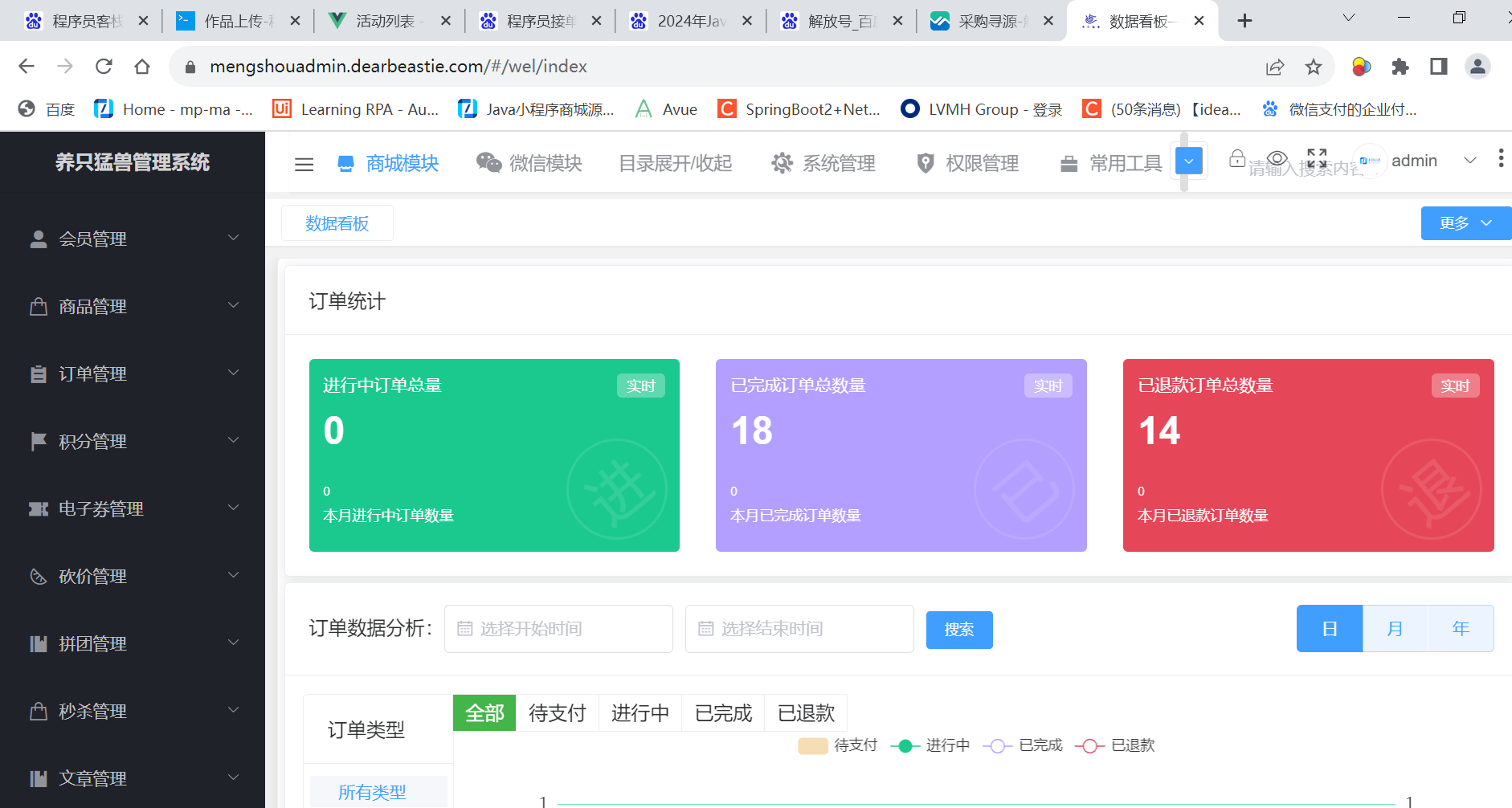Open the admin user dropdown arrow
The width and height of the screenshot is (1512, 808).
click(x=1470, y=161)
